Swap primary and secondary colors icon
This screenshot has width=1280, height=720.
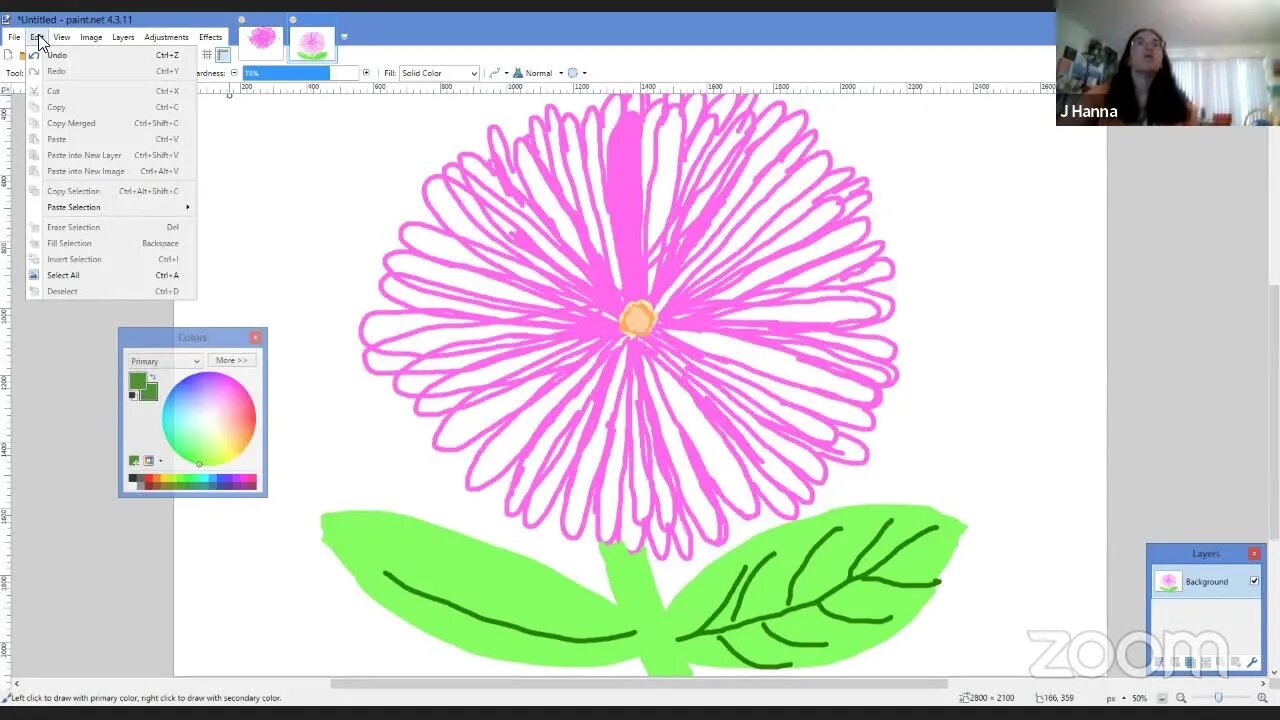153,377
